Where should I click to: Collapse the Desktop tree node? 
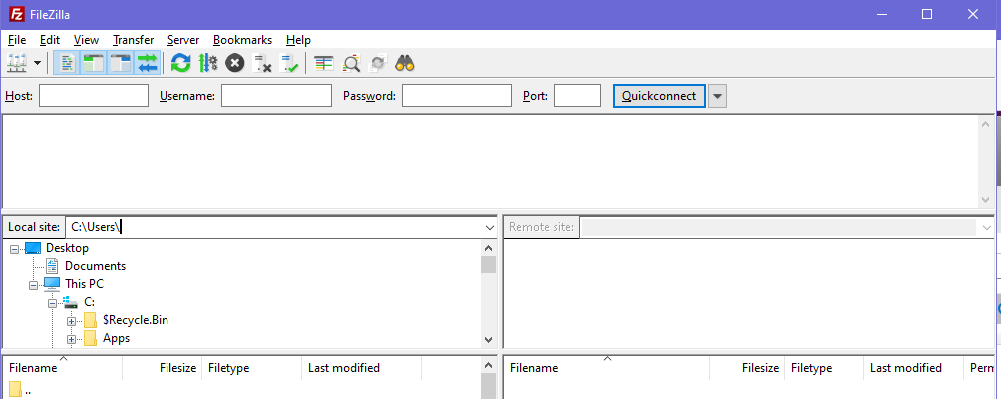[x=14, y=248]
